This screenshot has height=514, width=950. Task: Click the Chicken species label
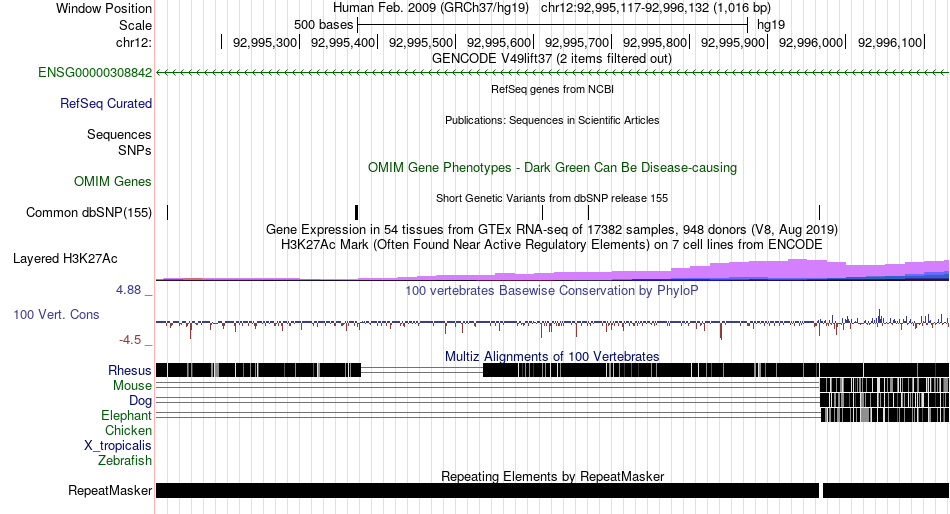[128, 430]
